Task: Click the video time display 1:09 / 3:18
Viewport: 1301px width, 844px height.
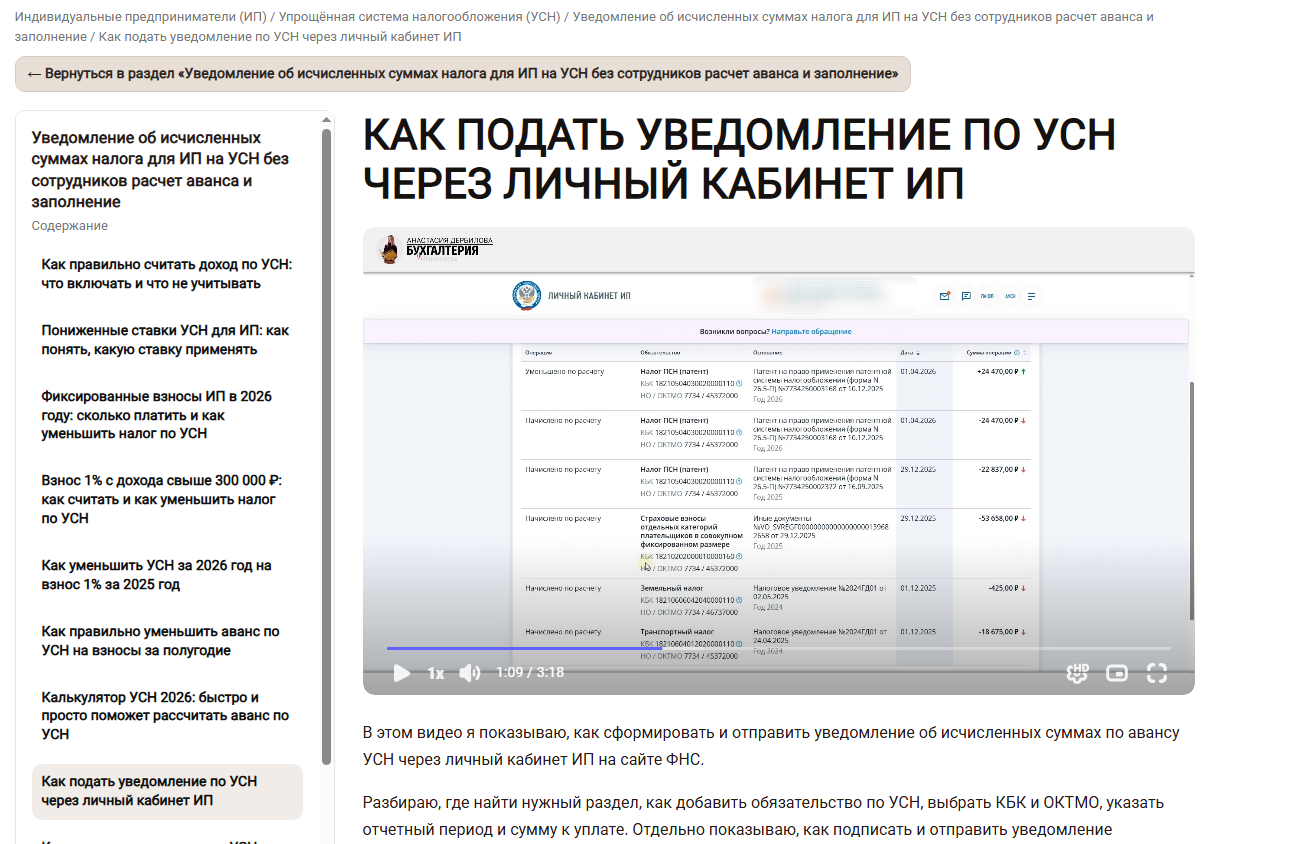Action: pyautogui.click(x=530, y=673)
